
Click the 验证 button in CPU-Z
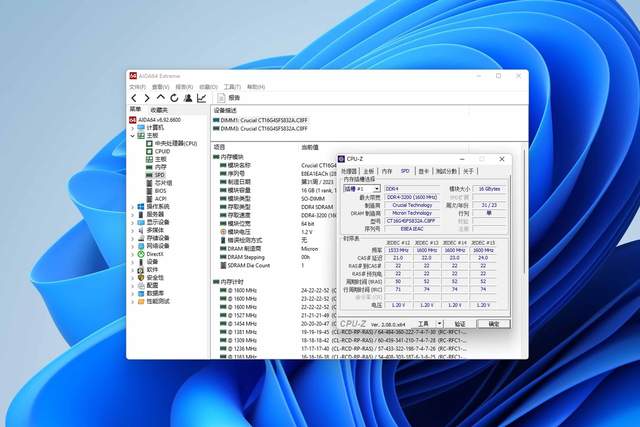pos(460,324)
